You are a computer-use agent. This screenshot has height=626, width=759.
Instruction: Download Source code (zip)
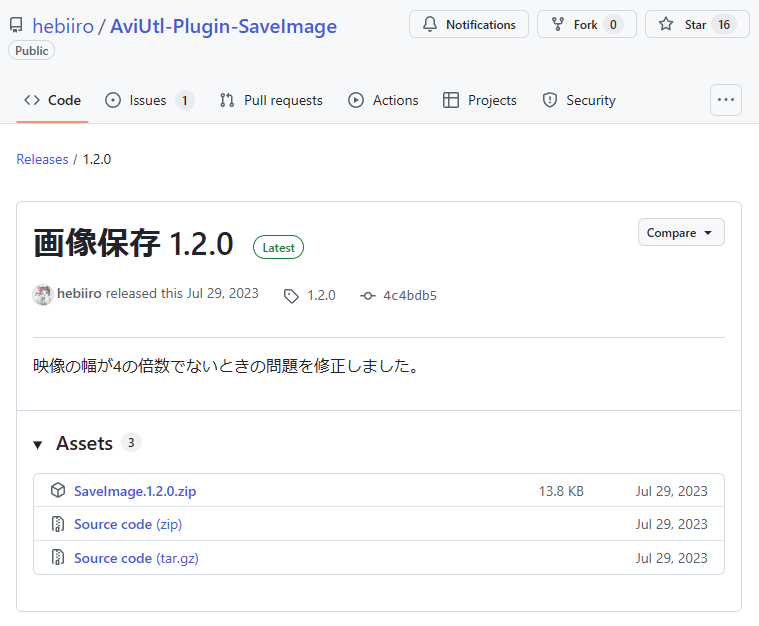(128, 524)
